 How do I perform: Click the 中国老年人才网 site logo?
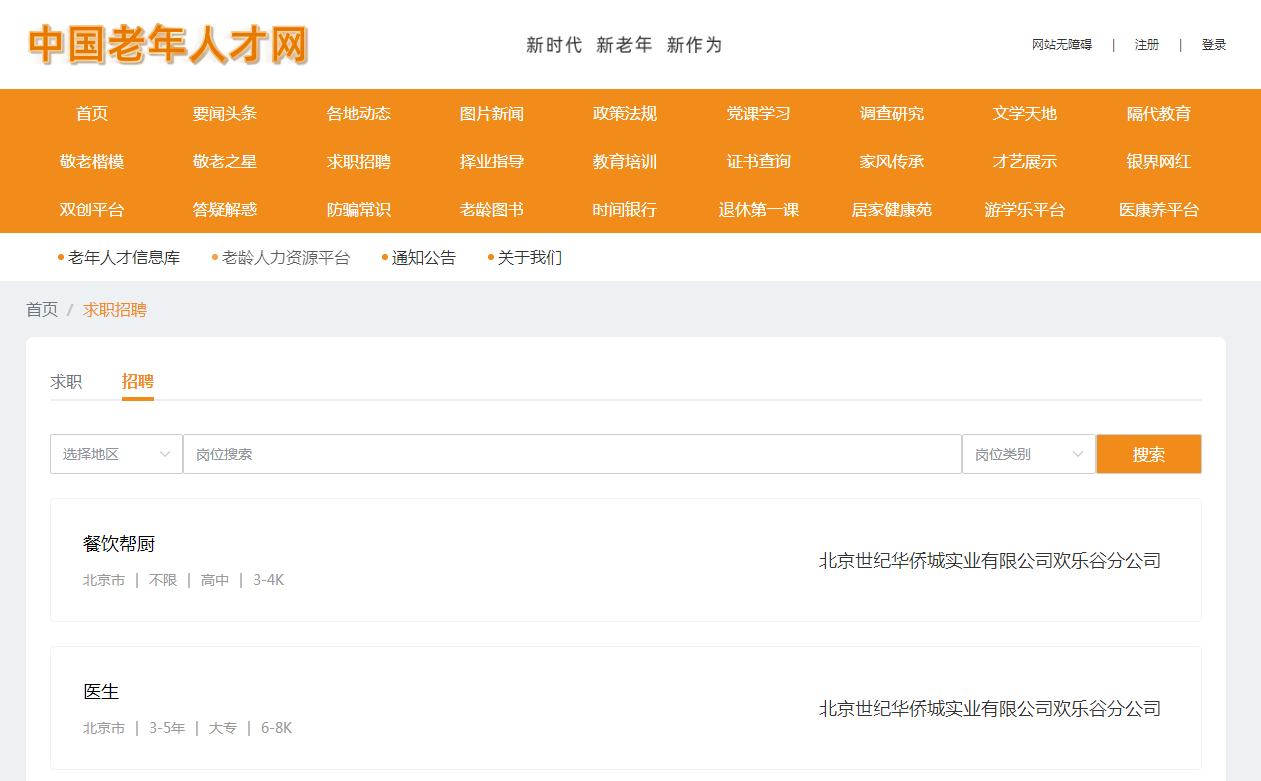tap(168, 45)
